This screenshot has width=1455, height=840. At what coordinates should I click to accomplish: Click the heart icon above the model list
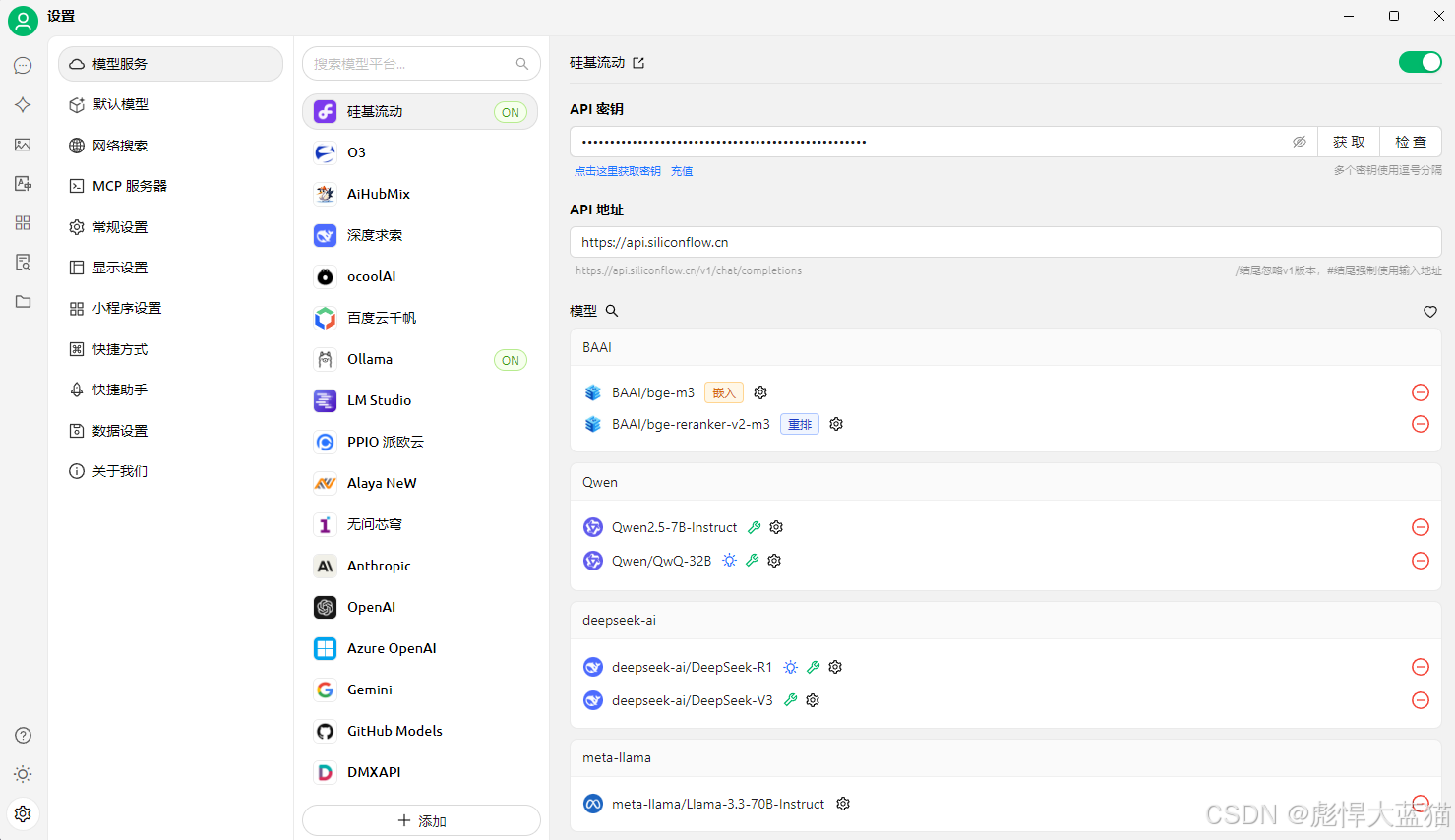[1430, 312]
